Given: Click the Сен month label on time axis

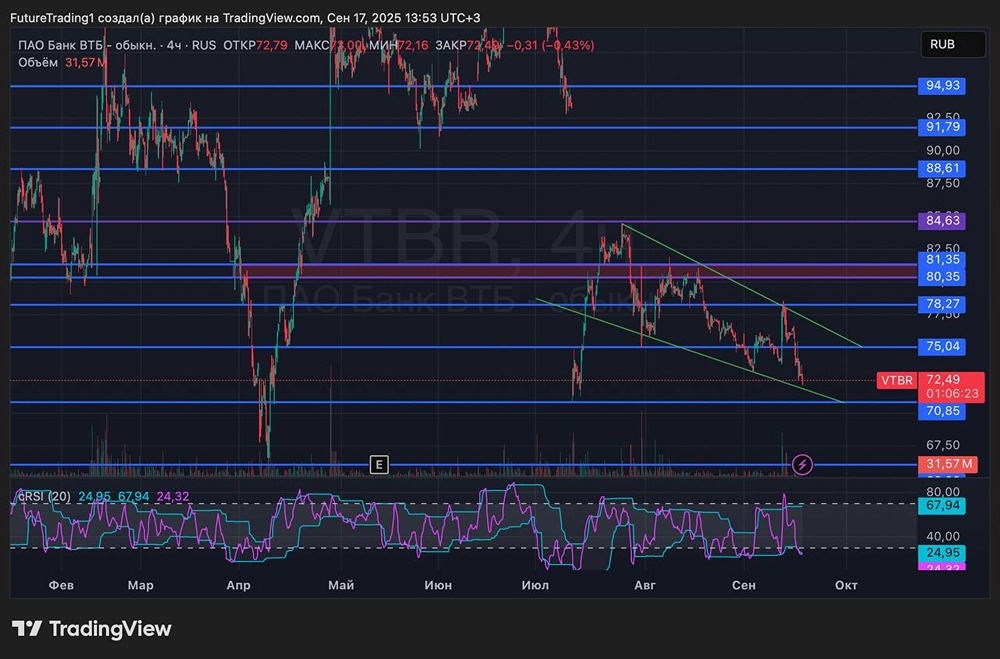Looking at the screenshot, I should pos(744,585).
